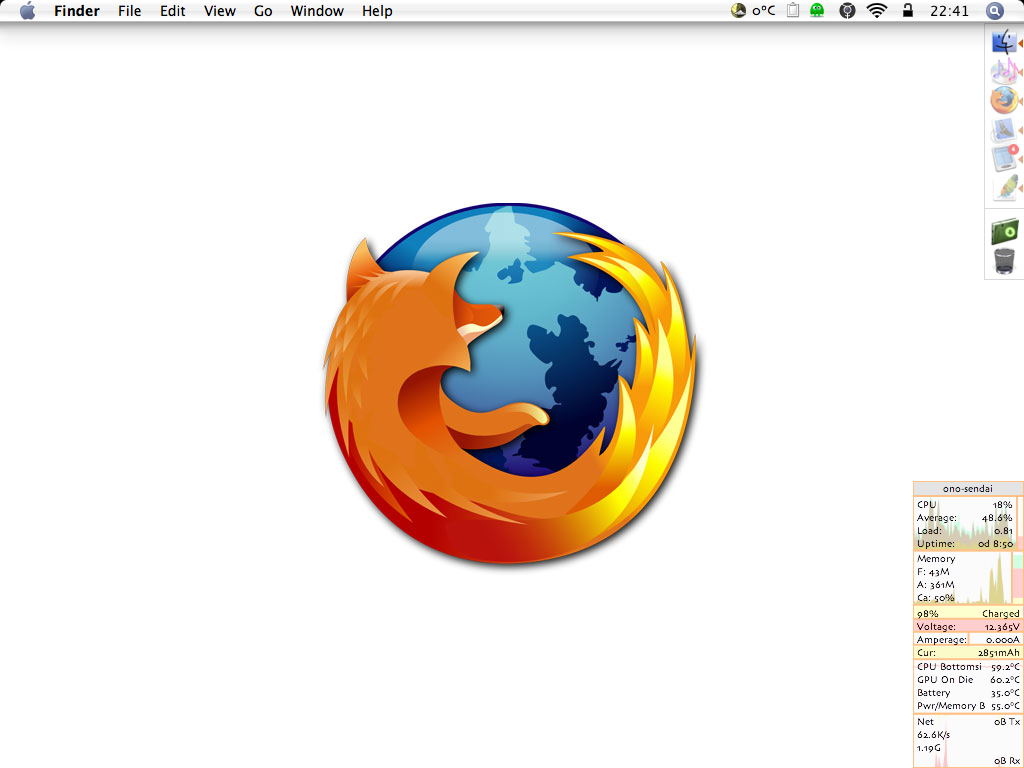1024x768 pixels.
Task: Open the clipboard menu bar icon
Action: click(792, 10)
